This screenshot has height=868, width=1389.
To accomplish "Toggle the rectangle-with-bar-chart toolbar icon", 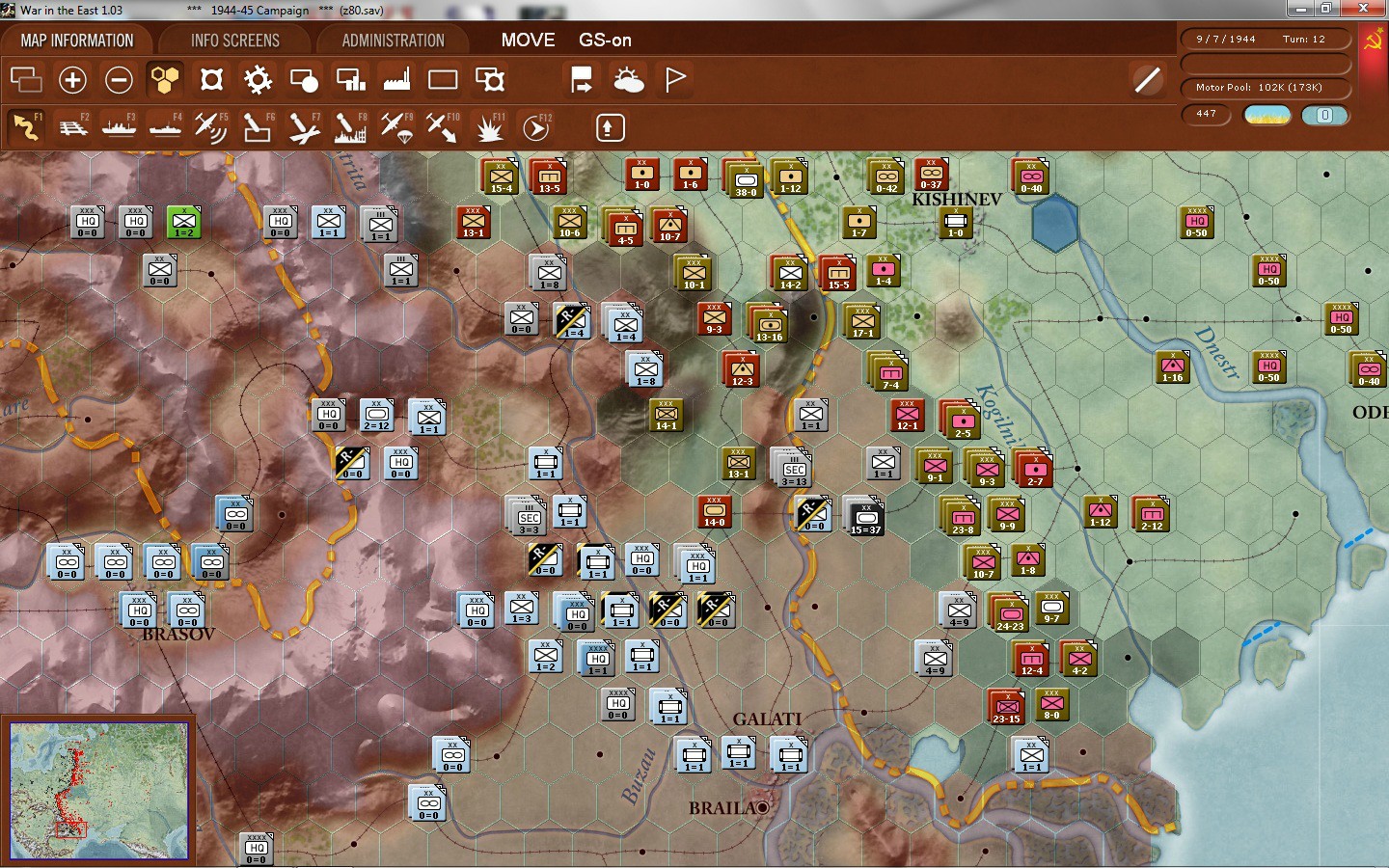I will point(350,80).
